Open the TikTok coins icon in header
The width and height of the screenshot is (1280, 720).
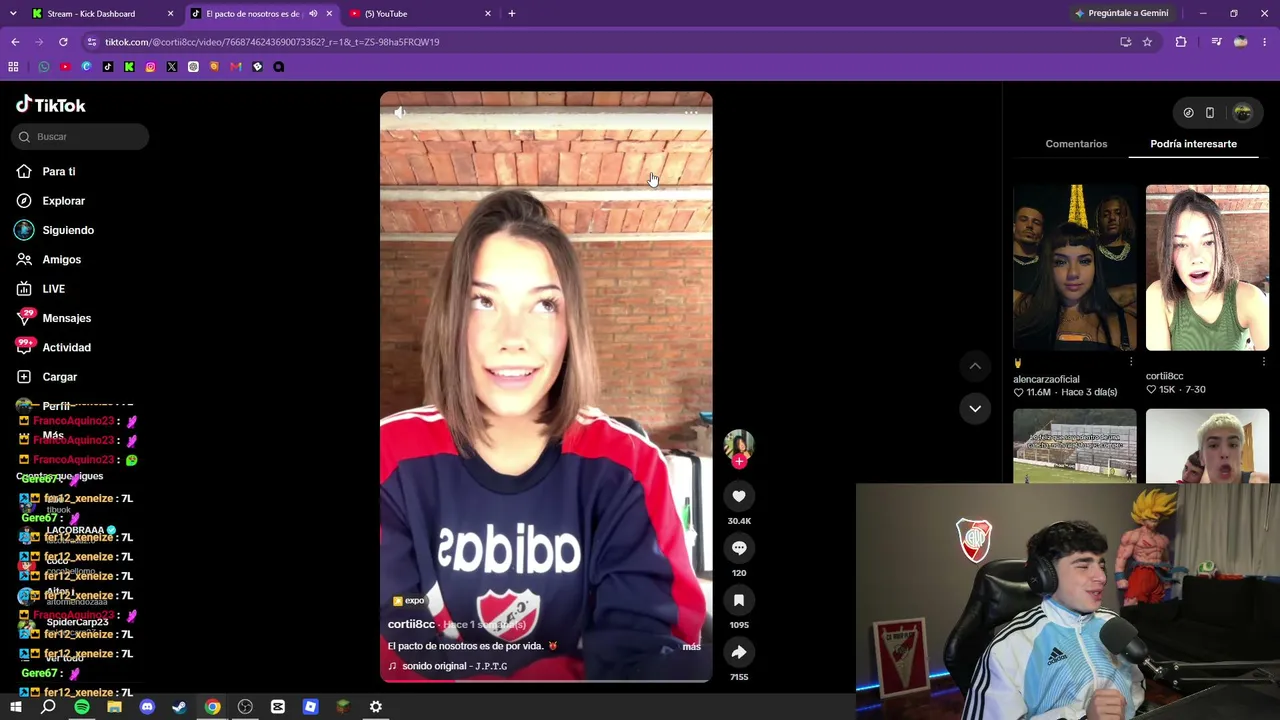click(1188, 113)
